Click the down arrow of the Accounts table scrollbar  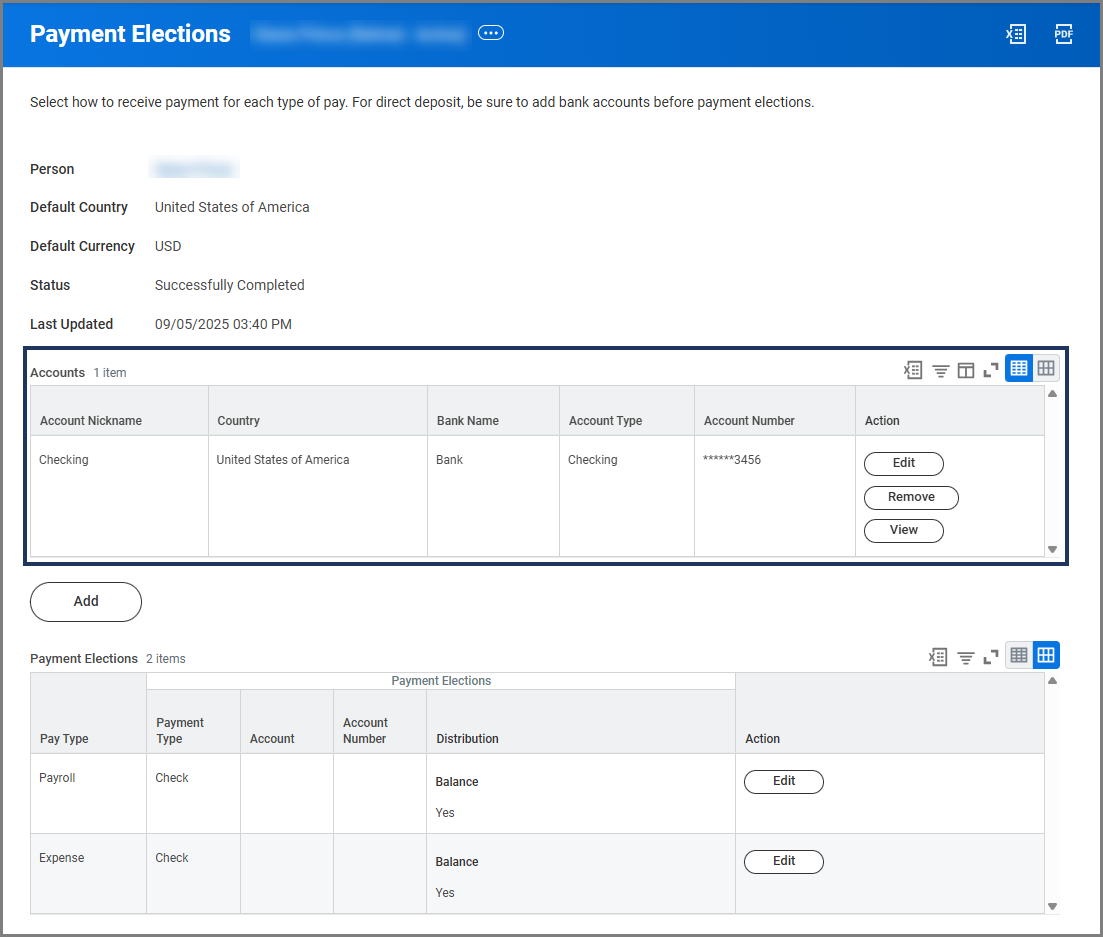1052,549
